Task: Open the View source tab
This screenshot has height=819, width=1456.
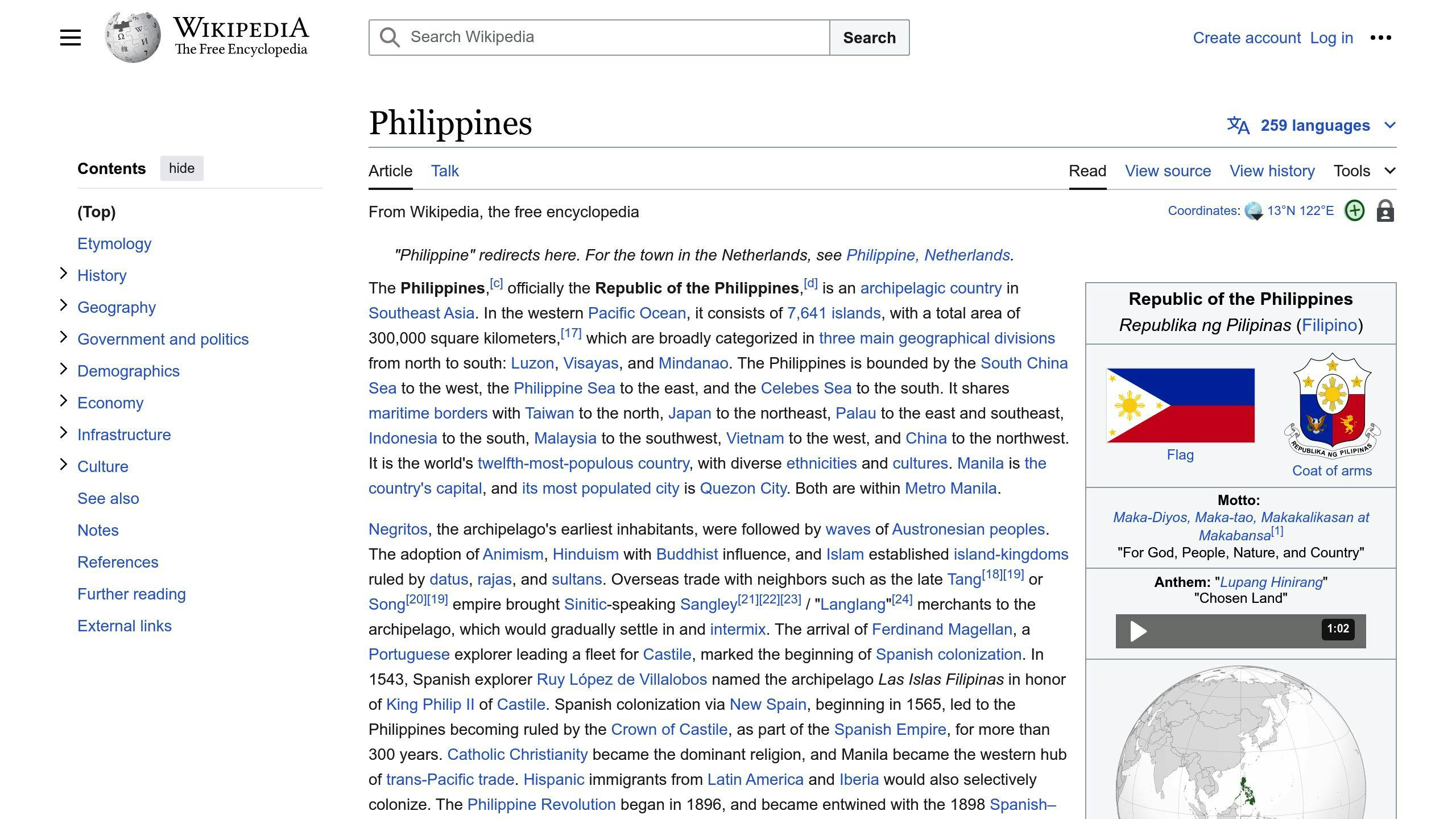Action: point(1168,171)
